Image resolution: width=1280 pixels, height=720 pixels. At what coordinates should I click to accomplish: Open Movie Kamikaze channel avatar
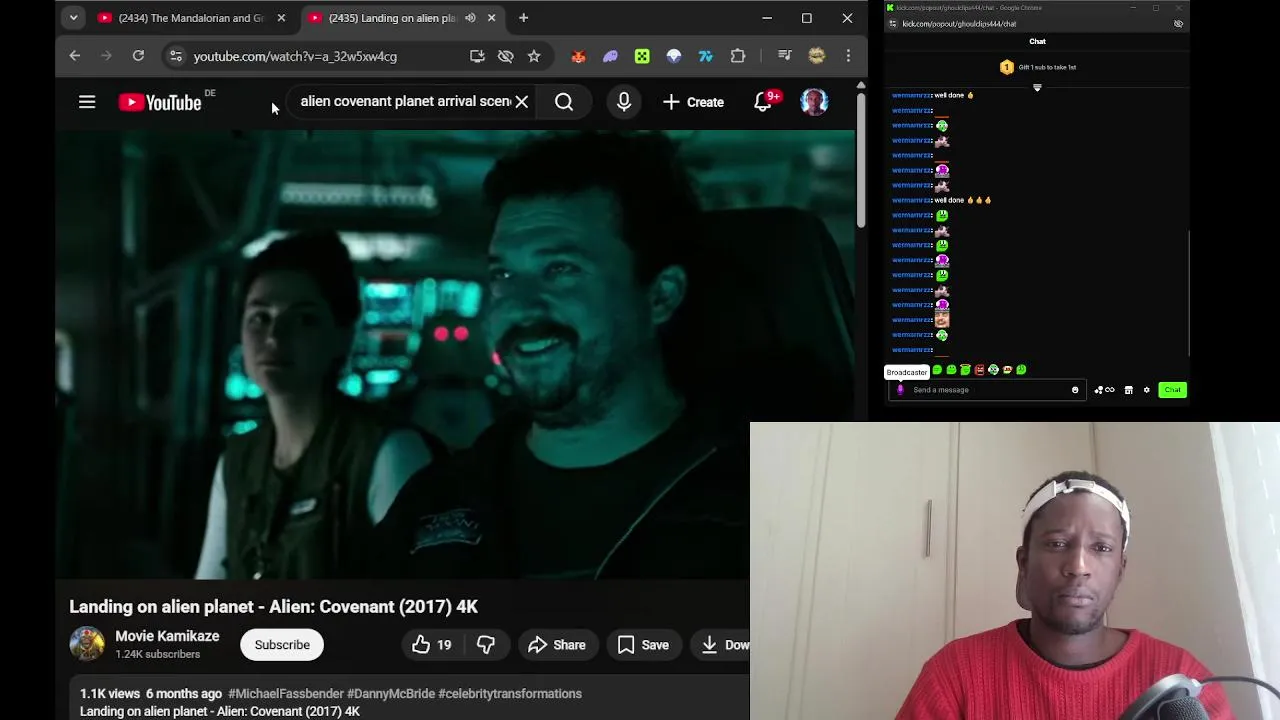point(87,644)
